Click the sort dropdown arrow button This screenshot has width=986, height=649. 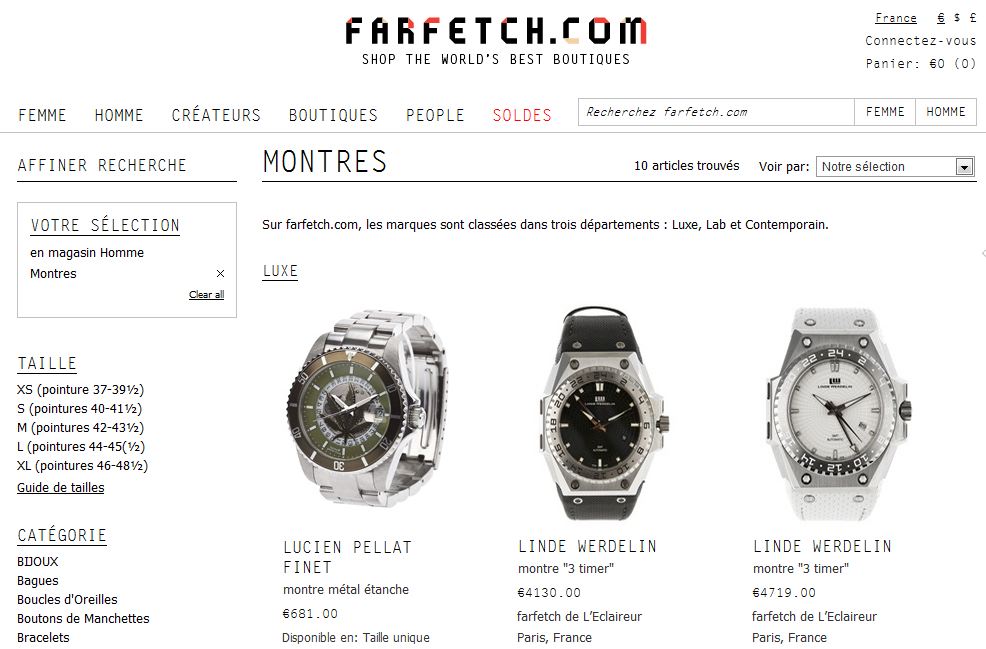964,167
